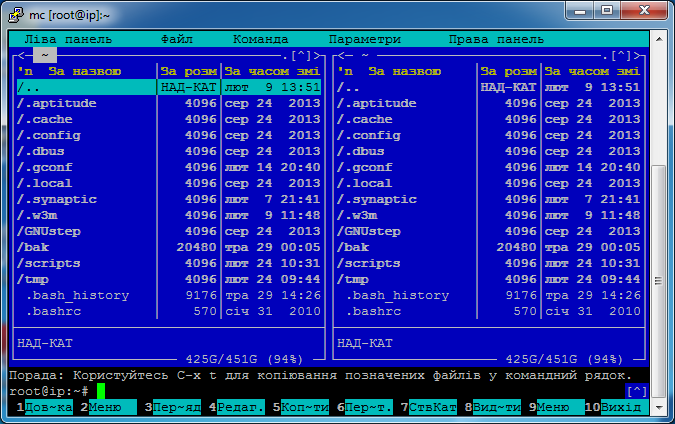Select /.synaptic in right panel
This screenshot has height=424, width=675.
(x=489, y=199)
